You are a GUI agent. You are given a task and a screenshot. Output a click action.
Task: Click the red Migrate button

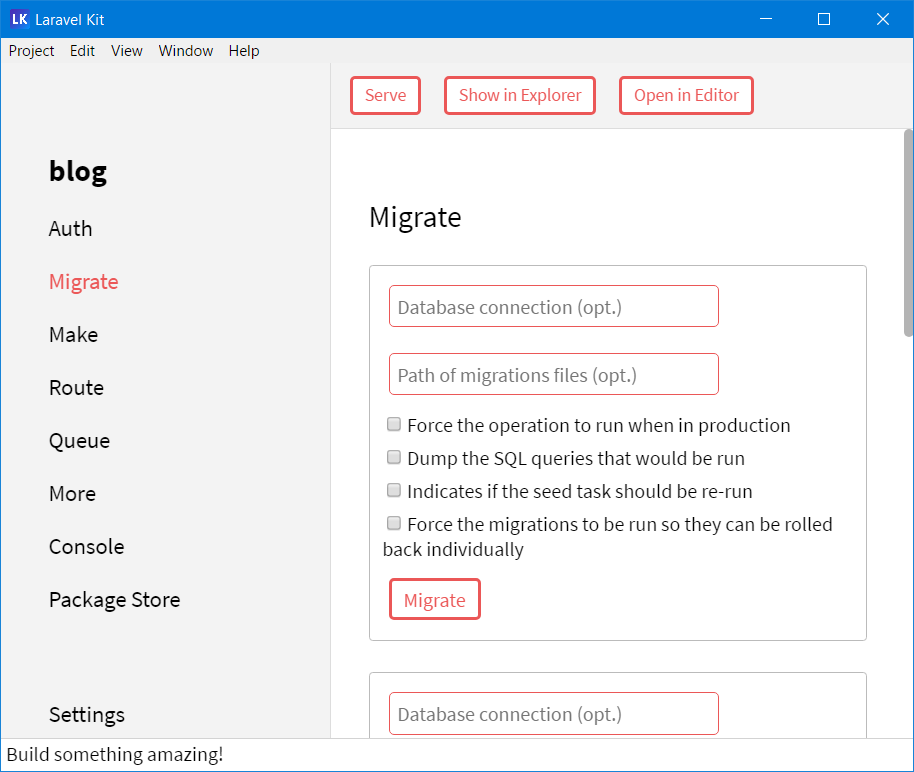click(434, 600)
